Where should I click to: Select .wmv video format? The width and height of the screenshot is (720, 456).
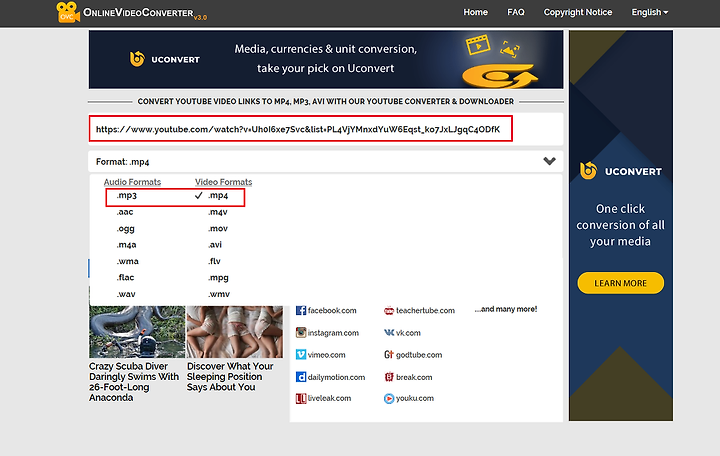point(219,294)
